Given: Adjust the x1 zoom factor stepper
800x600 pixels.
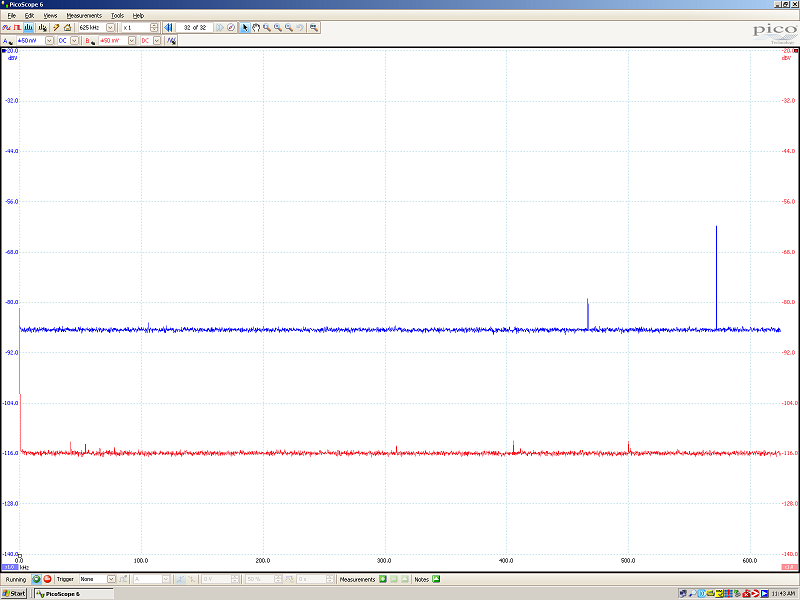Looking at the screenshot, I should [x=154, y=28].
